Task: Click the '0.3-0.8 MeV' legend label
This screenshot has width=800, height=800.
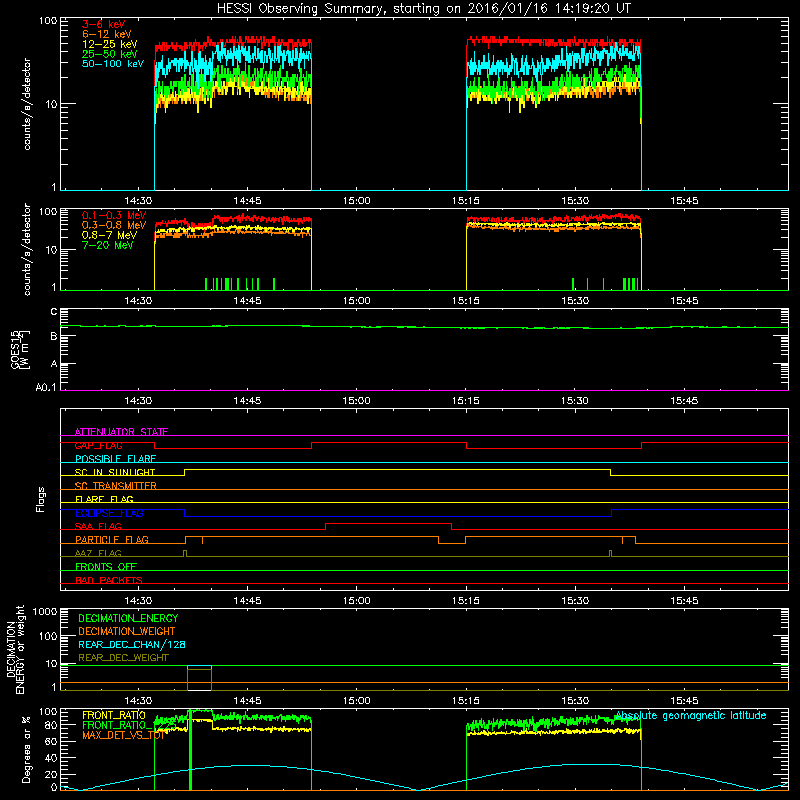Action: click(x=114, y=225)
